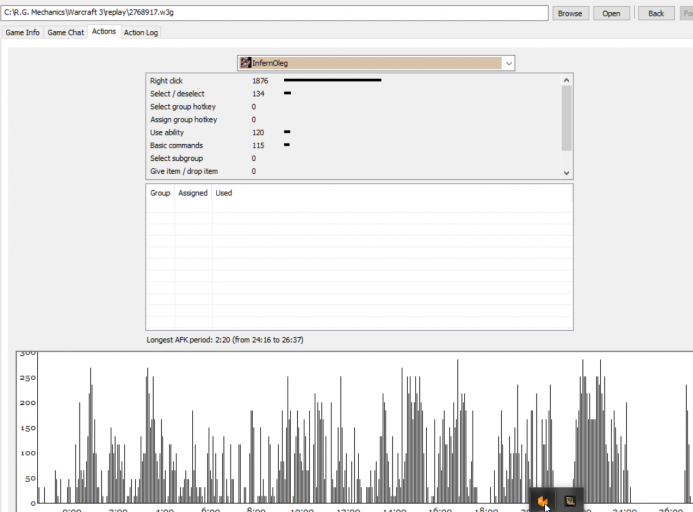Click the Browse button
This screenshot has height=512, width=693.
pos(570,13)
